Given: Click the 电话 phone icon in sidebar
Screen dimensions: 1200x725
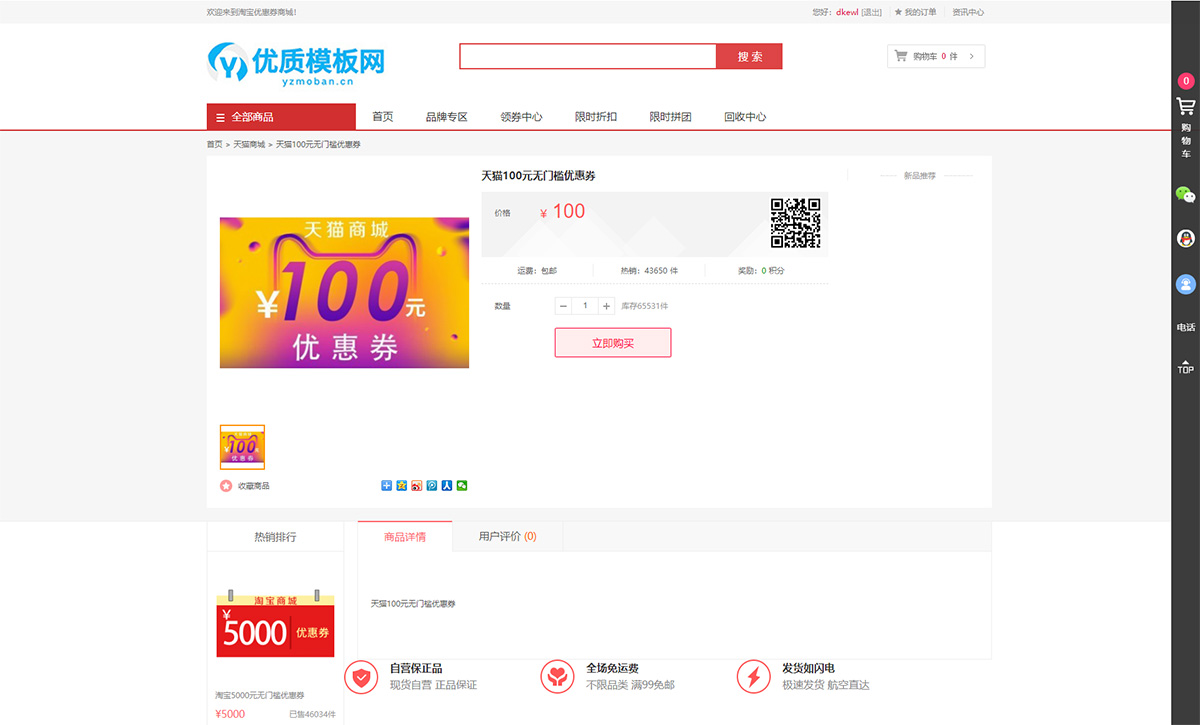Looking at the screenshot, I should (x=1185, y=327).
